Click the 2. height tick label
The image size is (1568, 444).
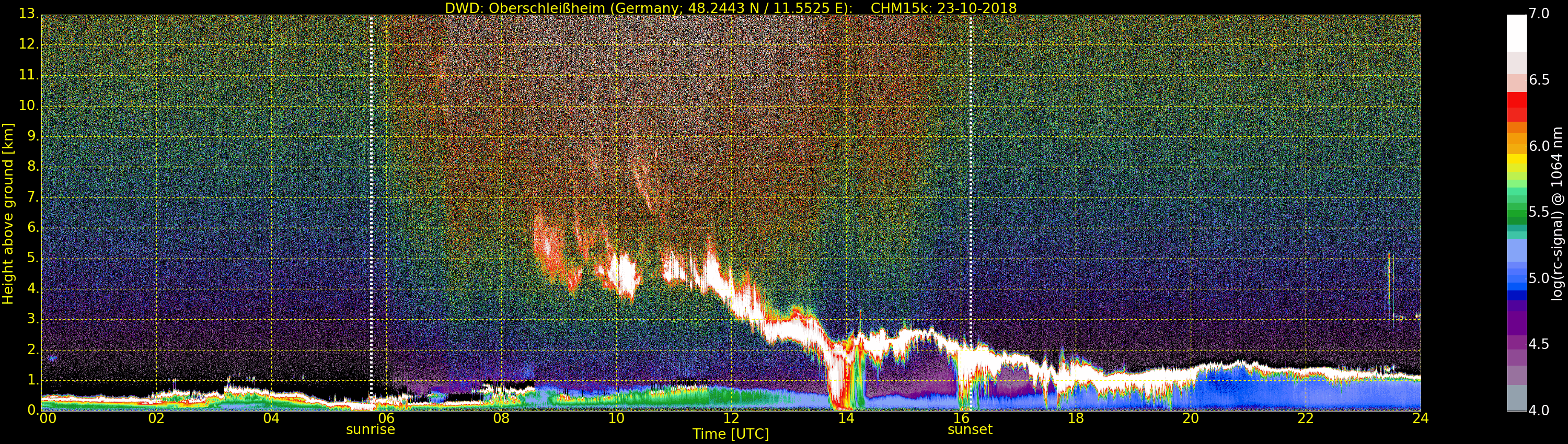(x=33, y=350)
